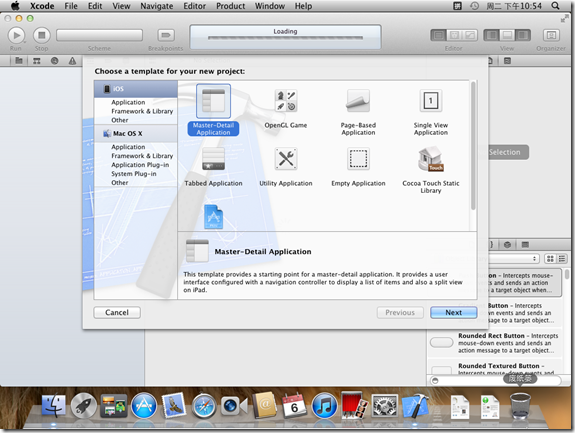Choose the Page-Based Application template
Viewport: 575px width, 433px height.
pos(358,112)
